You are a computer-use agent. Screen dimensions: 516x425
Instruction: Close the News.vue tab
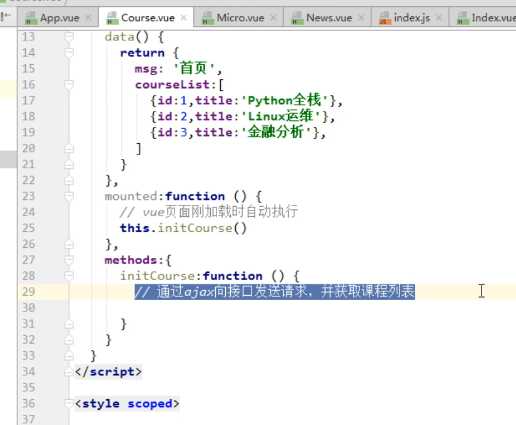tap(361, 18)
